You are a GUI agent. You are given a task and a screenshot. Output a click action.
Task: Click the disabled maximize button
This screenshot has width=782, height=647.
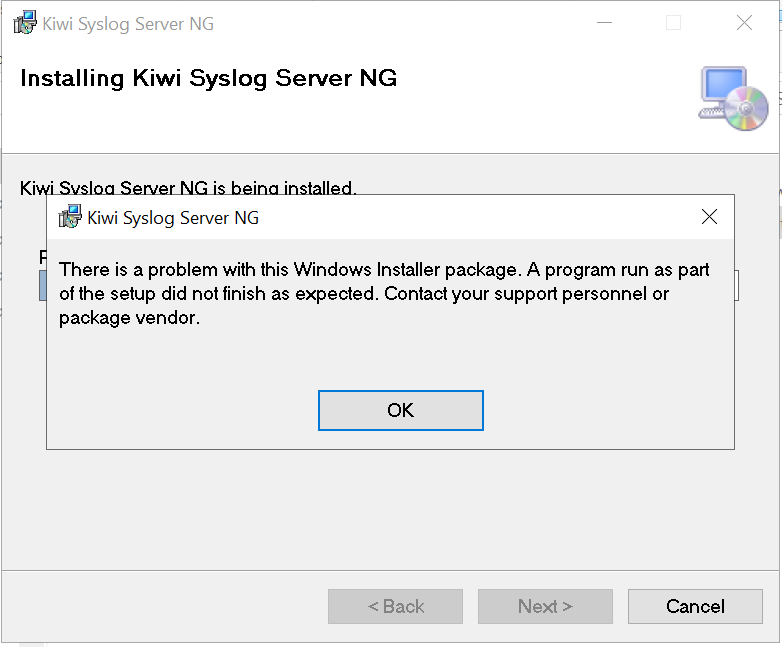point(674,23)
